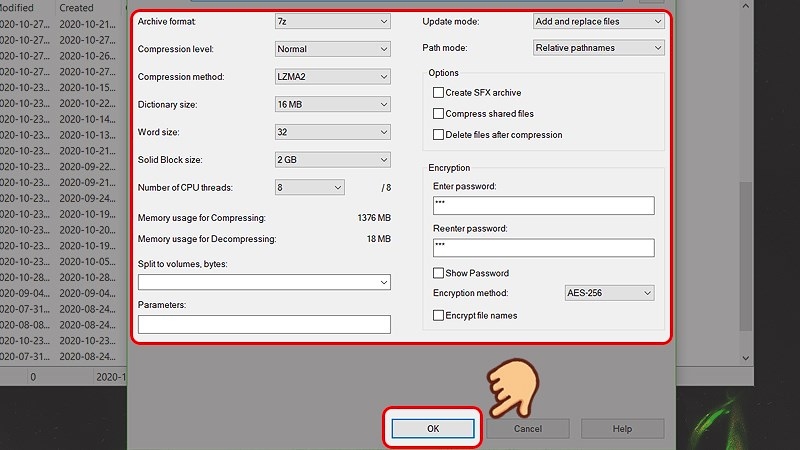Open the Solid Block size dropdown
Screen dimensions: 800x450
click(x=333, y=160)
